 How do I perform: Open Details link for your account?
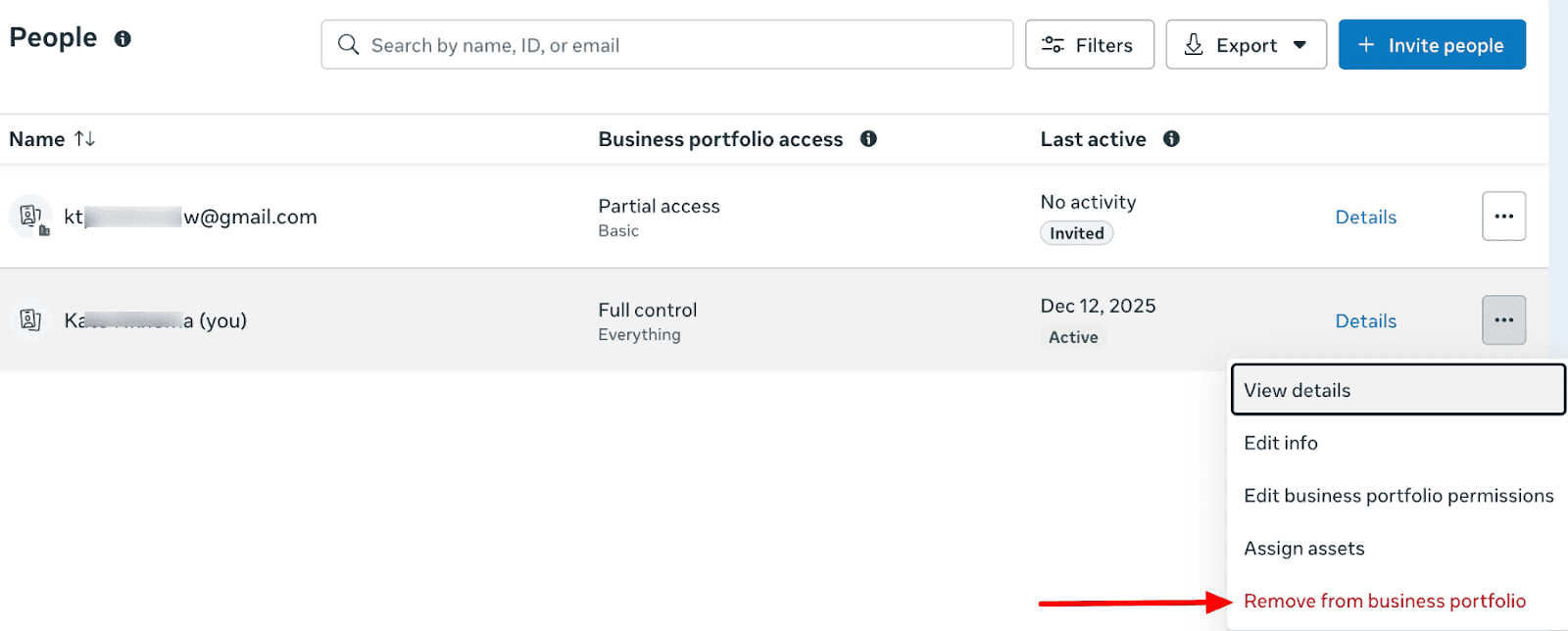(x=1365, y=321)
